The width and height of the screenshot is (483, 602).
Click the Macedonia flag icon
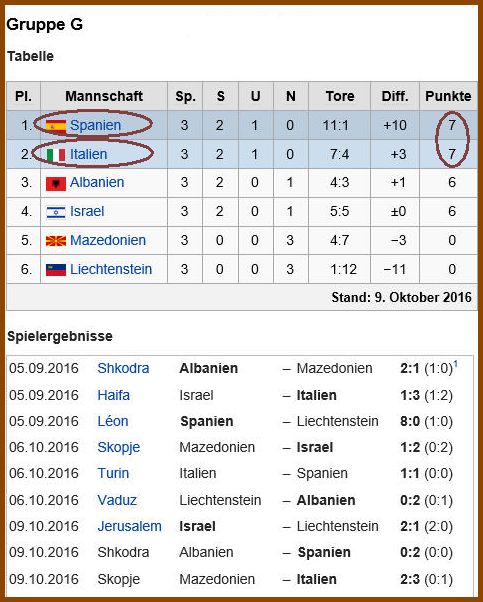coord(56,241)
